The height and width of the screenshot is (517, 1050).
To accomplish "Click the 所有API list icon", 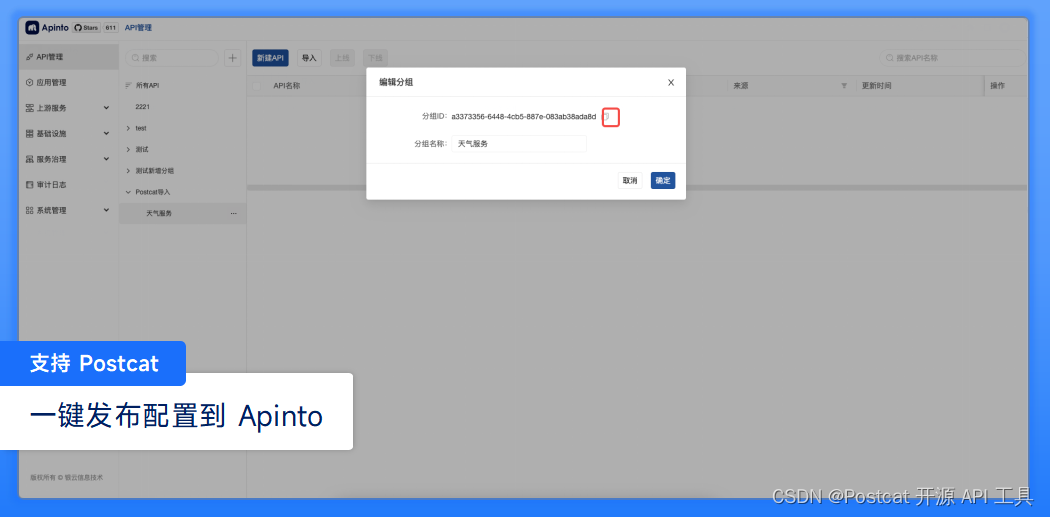I will click(x=129, y=86).
